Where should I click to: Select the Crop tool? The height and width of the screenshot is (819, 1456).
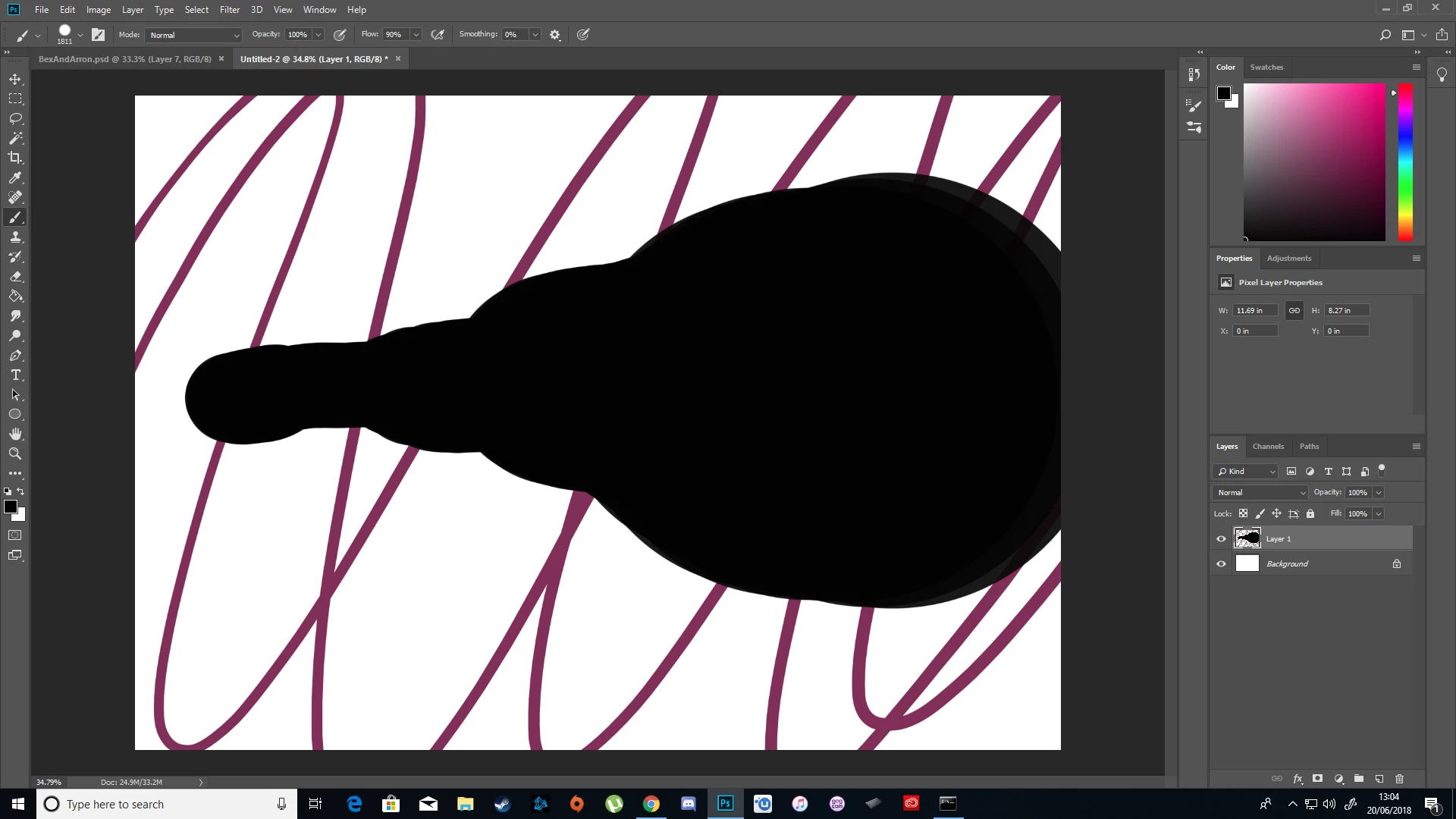[15, 158]
